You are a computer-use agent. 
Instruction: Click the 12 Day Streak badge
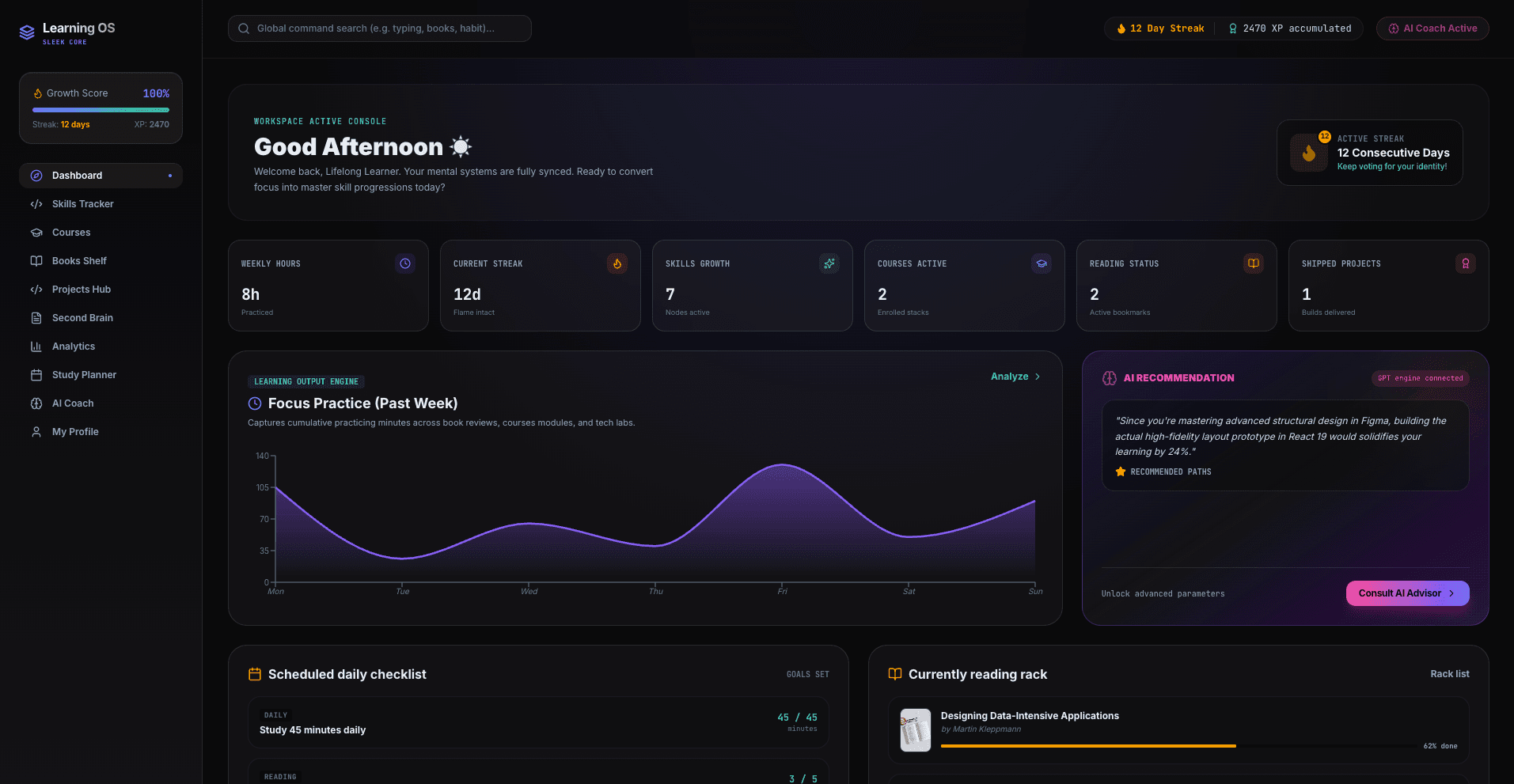(1160, 28)
